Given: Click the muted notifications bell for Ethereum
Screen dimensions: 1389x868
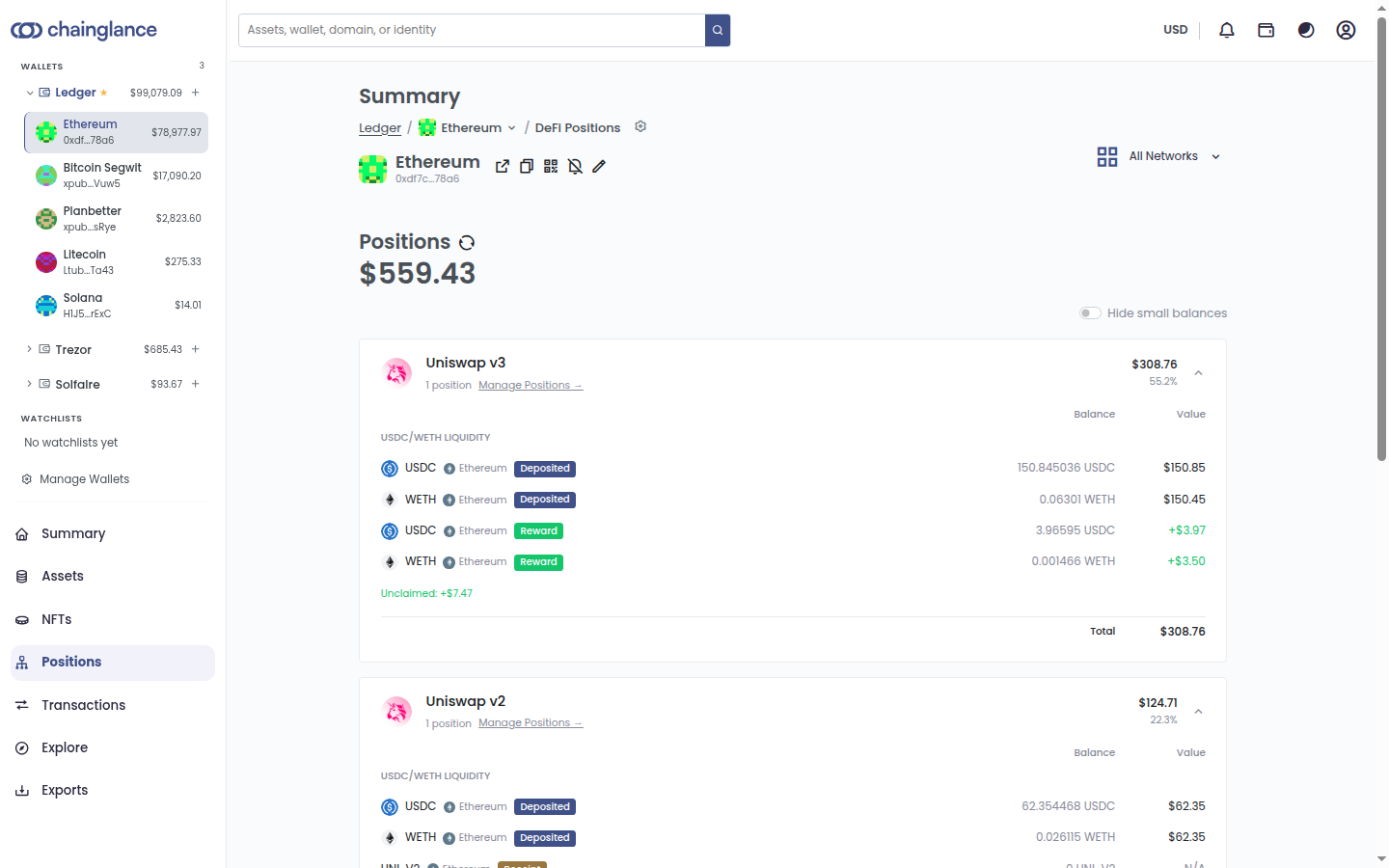Looking at the screenshot, I should (575, 166).
